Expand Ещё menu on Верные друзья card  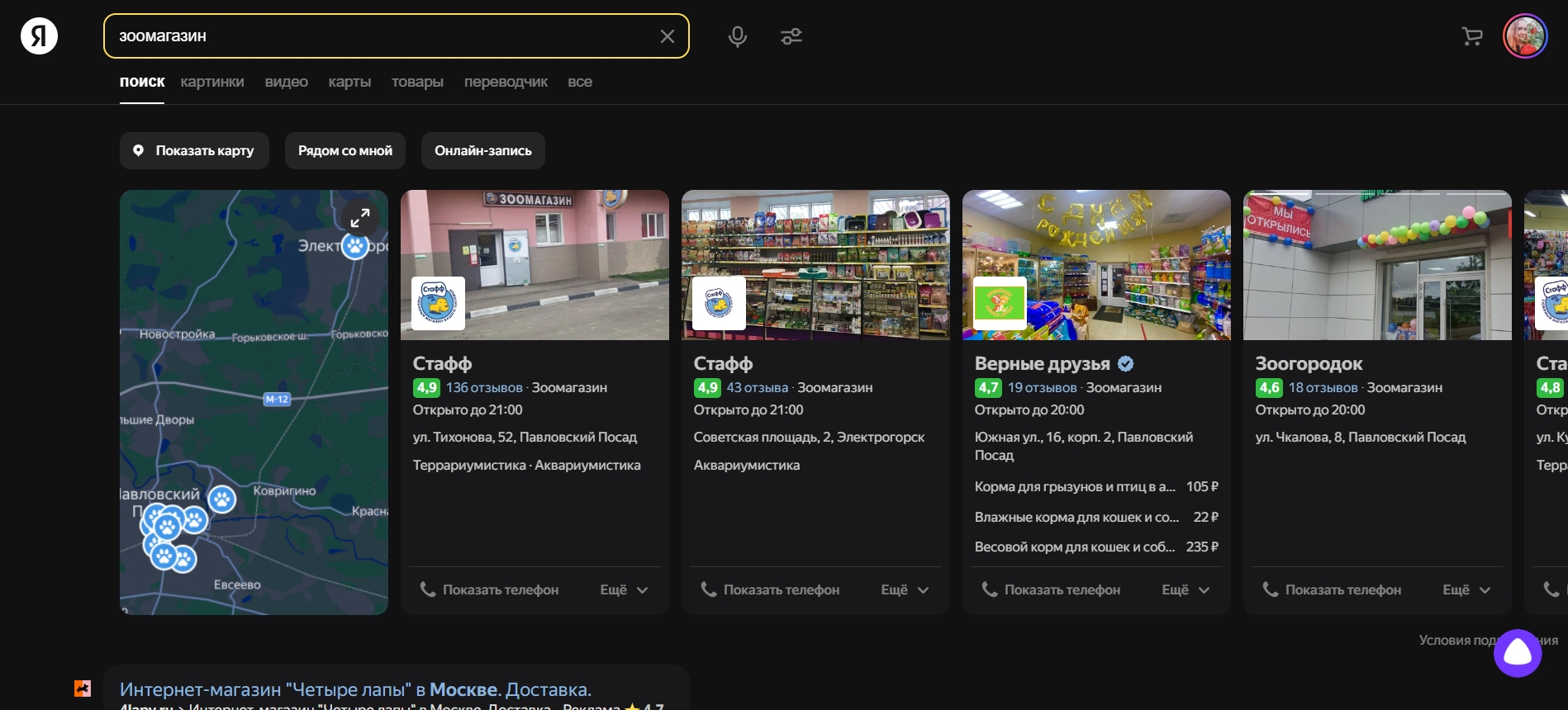[x=1186, y=589]
